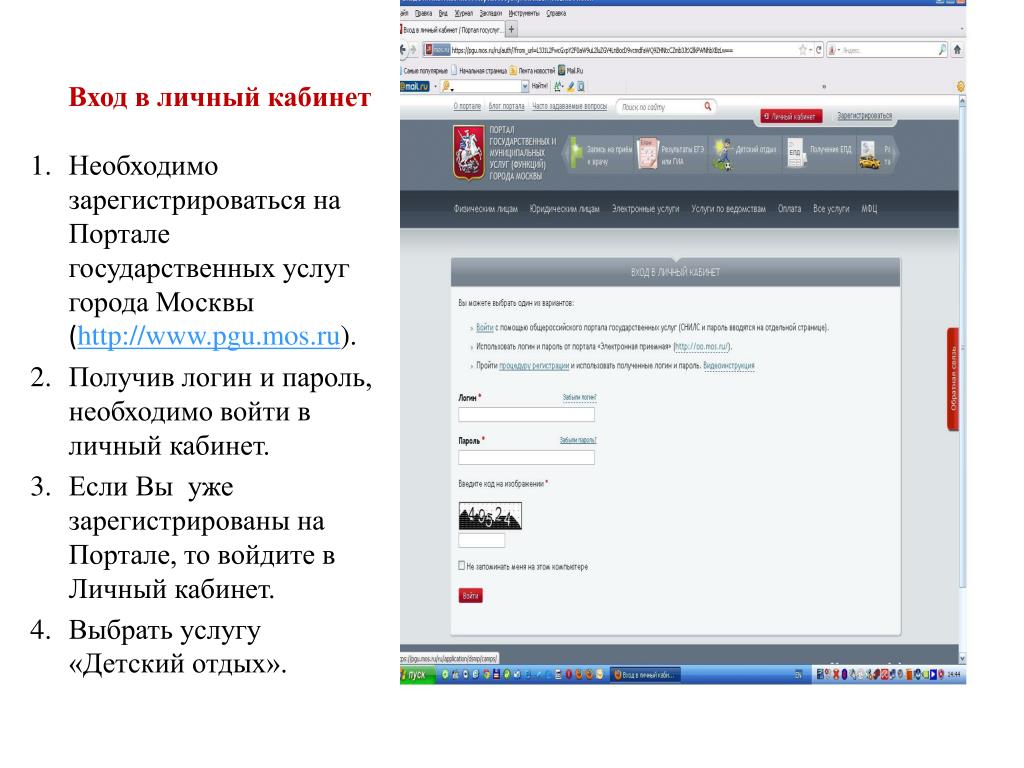Click the taxi service icon
Image resolution: width=1024 pixels, height=768 pixels.
tap(869, 155)
